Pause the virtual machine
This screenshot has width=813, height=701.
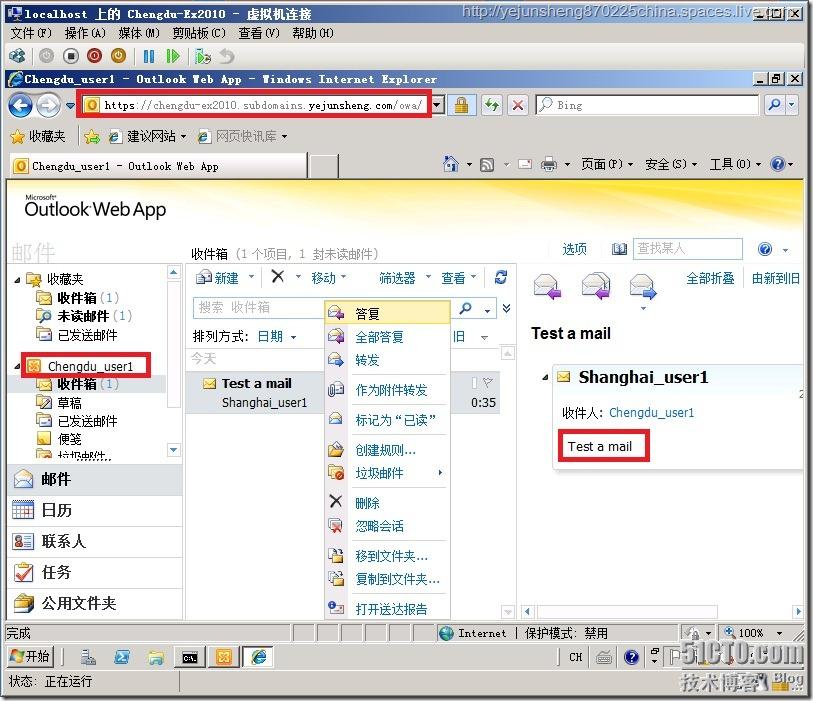pos(149,55)
